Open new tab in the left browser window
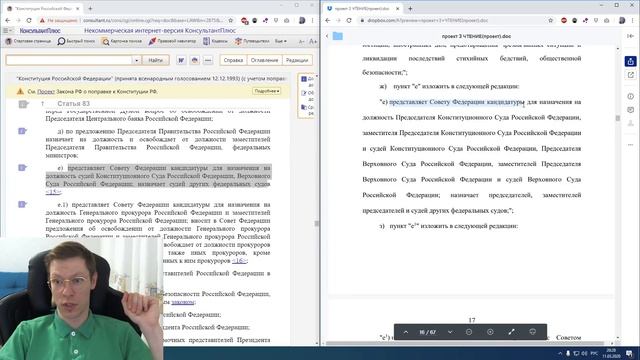 click(90, 8)
